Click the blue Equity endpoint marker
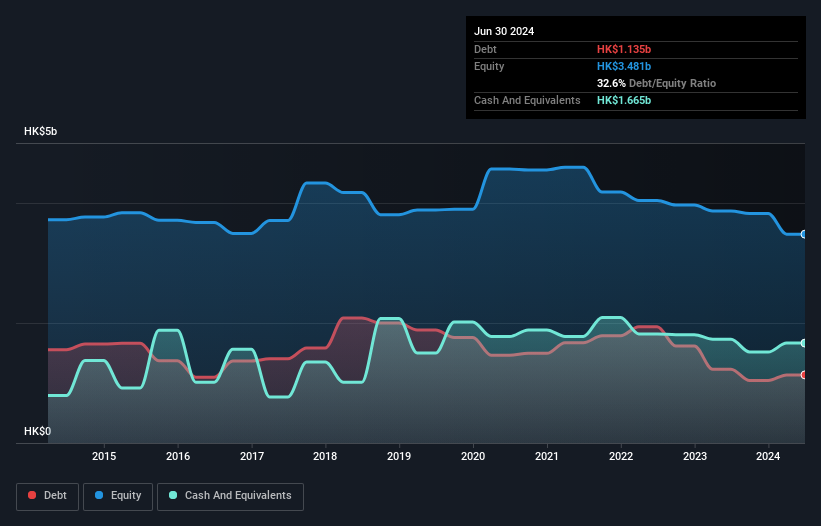 pos(804,234)
